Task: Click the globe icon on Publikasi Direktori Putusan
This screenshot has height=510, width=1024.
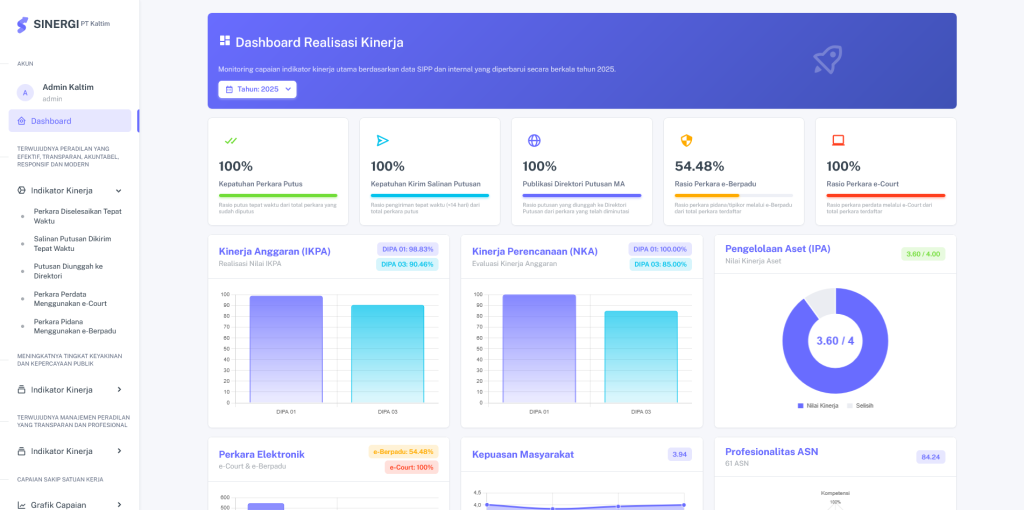Action: click(x=534, y=140)
